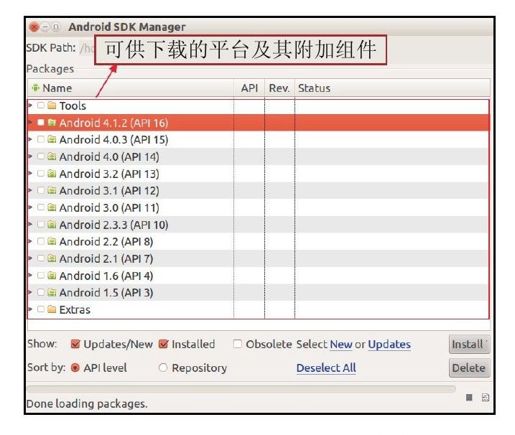This screenshot has height=435, width=515.
Task: Expand the Android 4.1.2 (API 16) node
Action: pos(30,123)
